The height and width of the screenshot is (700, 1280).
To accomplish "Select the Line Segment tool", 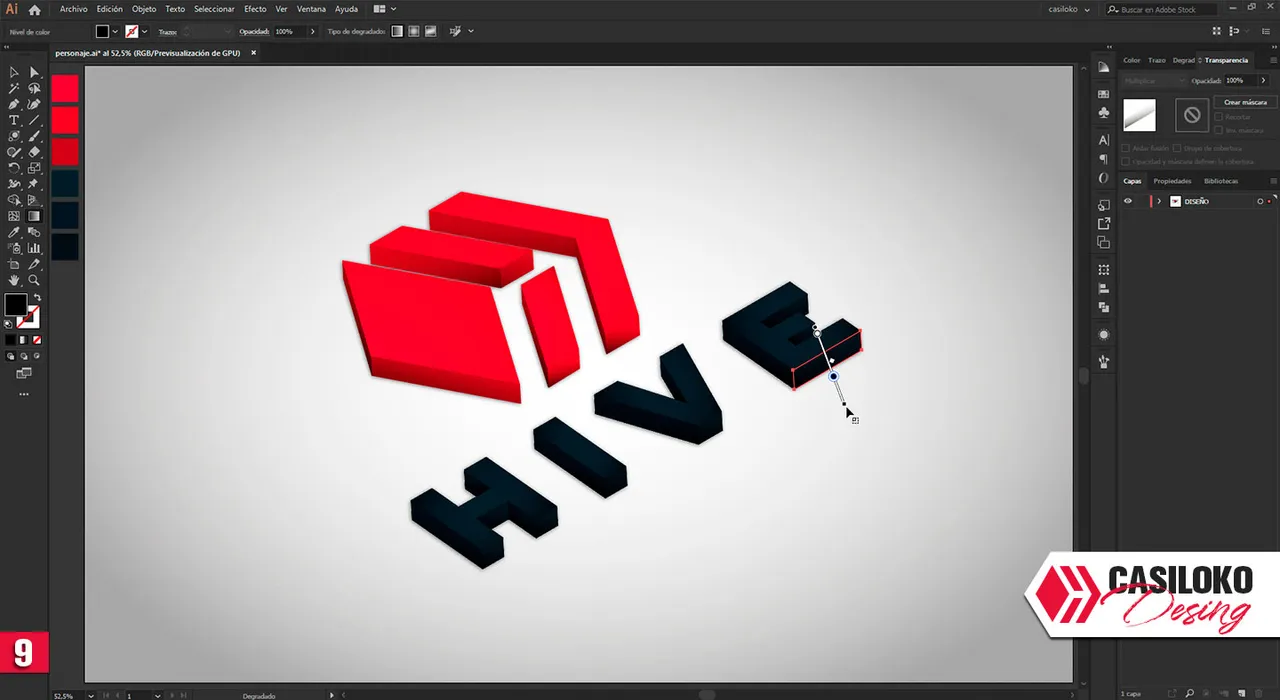I will point(34,120).
